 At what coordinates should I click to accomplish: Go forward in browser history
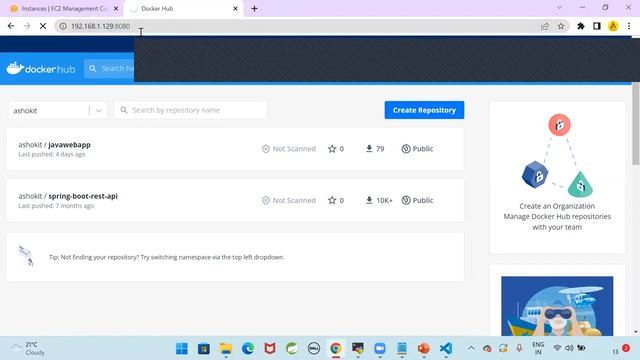click(27, 26)
